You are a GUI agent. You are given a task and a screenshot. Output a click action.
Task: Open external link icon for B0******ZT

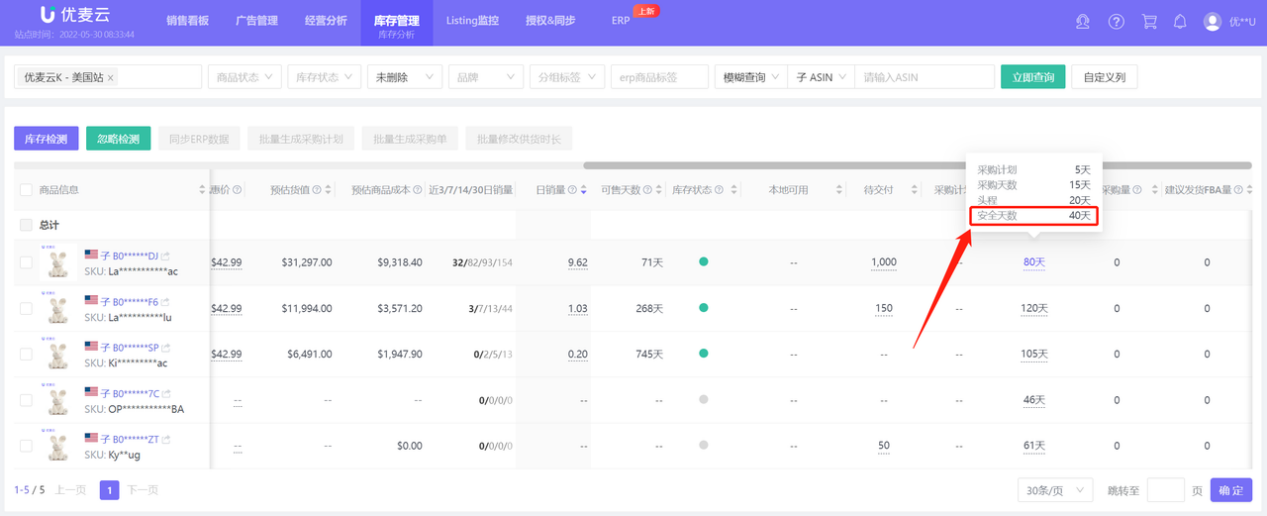coord(166,439)
